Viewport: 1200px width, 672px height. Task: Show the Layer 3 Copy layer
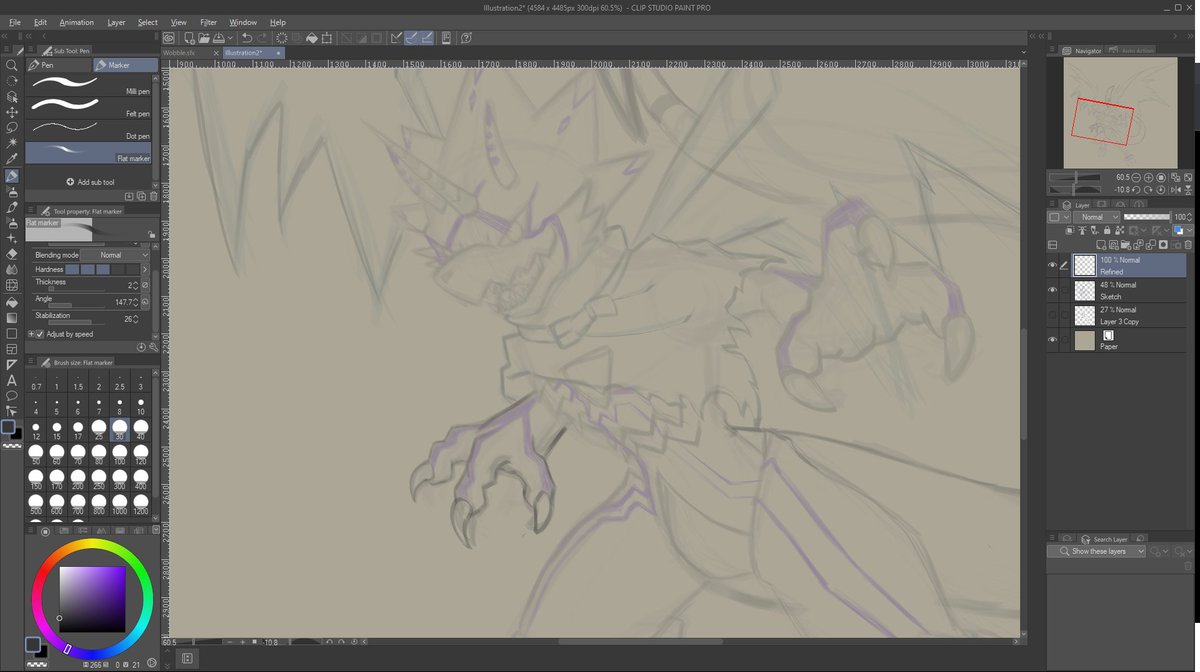[x=1052, y=315]
